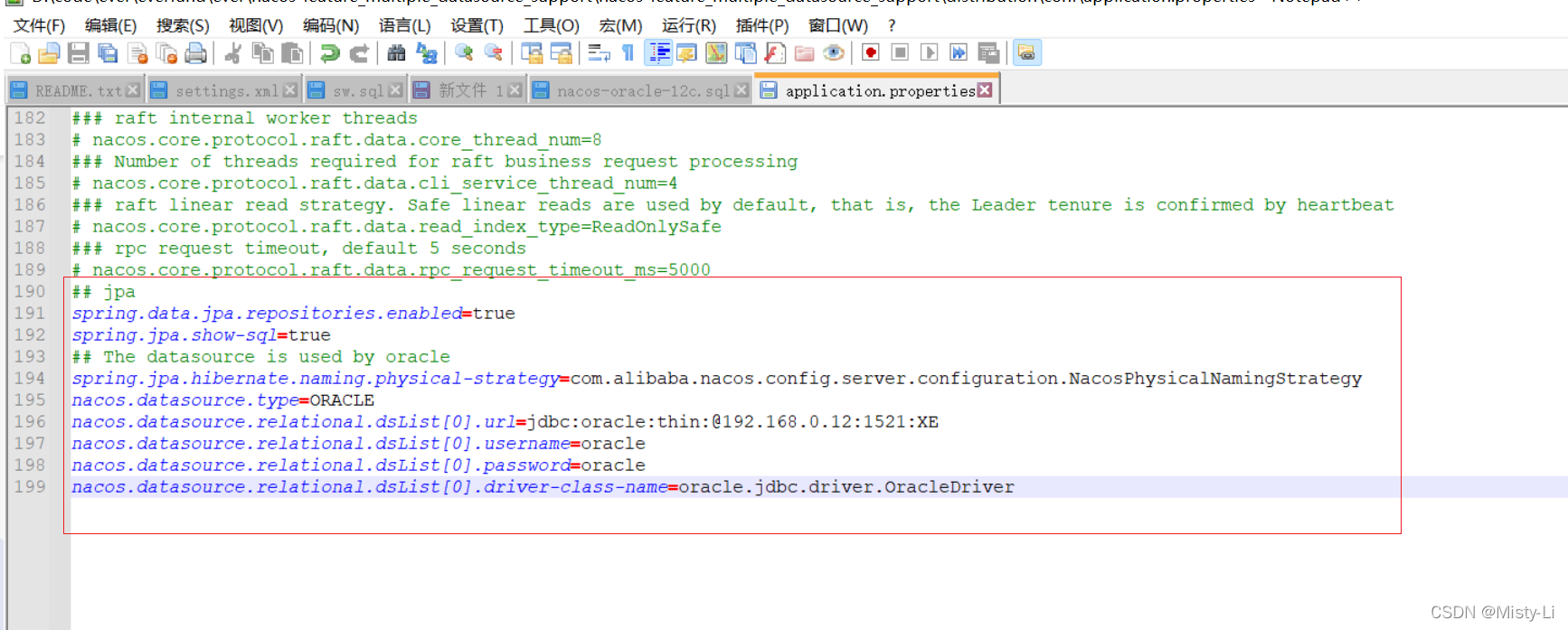Open the 工具(O) menu

[x=552, y=25]
